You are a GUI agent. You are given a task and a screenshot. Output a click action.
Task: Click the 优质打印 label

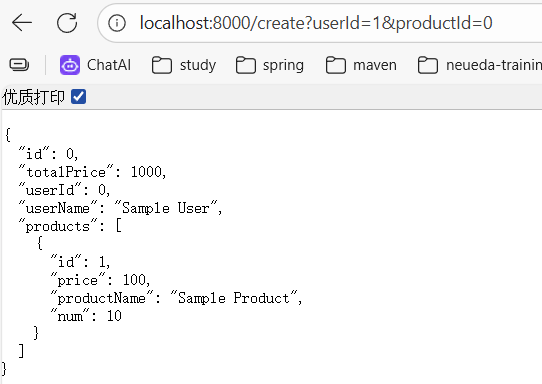point(34,97)
